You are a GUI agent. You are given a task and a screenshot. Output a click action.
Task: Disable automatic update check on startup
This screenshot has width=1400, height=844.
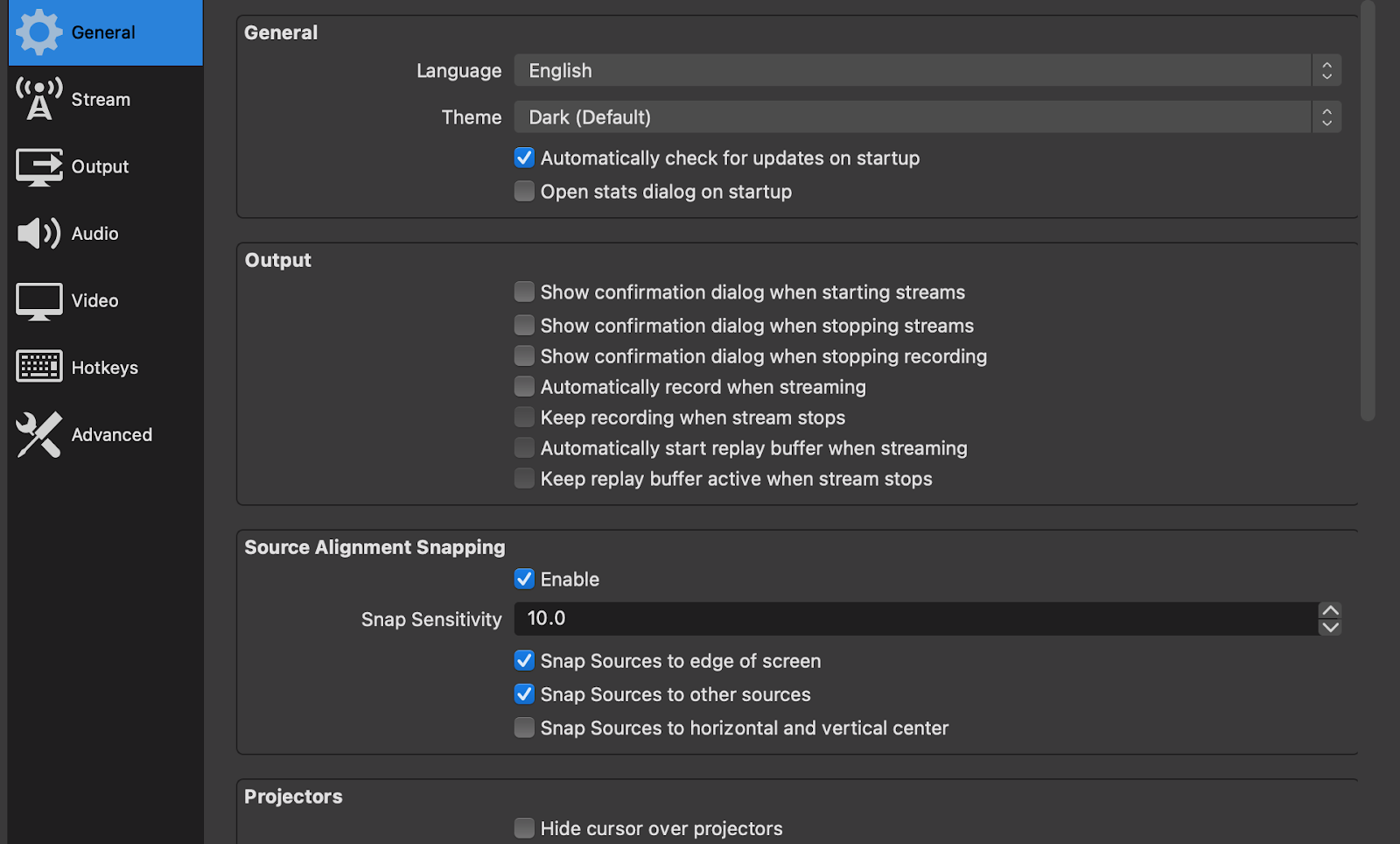524,158
